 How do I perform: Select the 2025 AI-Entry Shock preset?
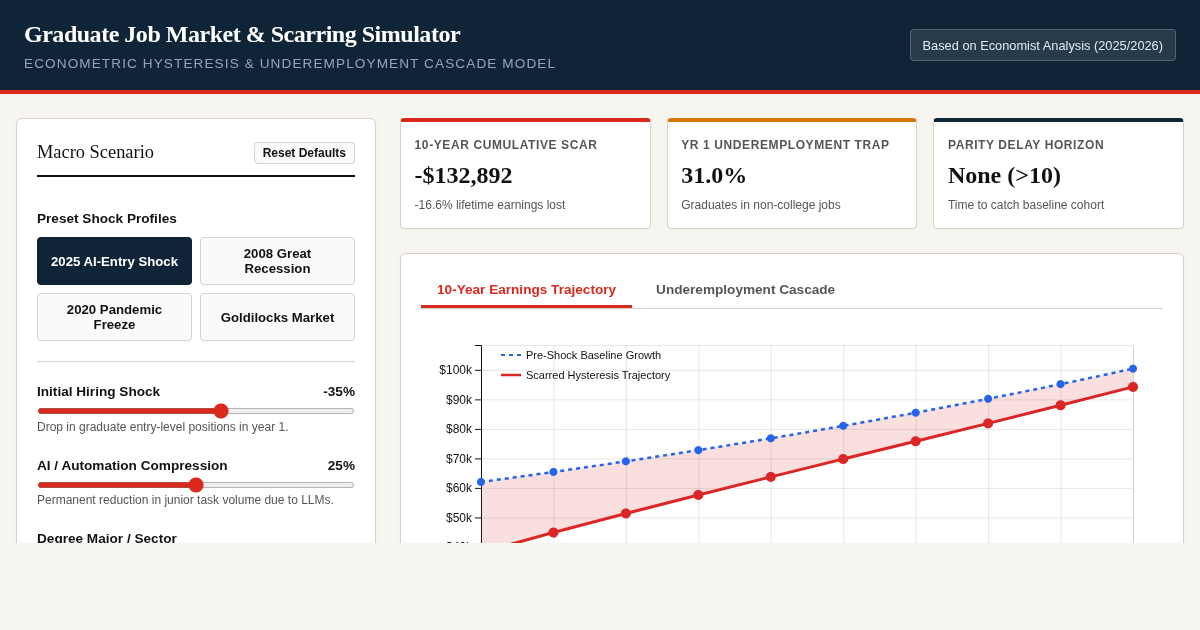point(114,261)
